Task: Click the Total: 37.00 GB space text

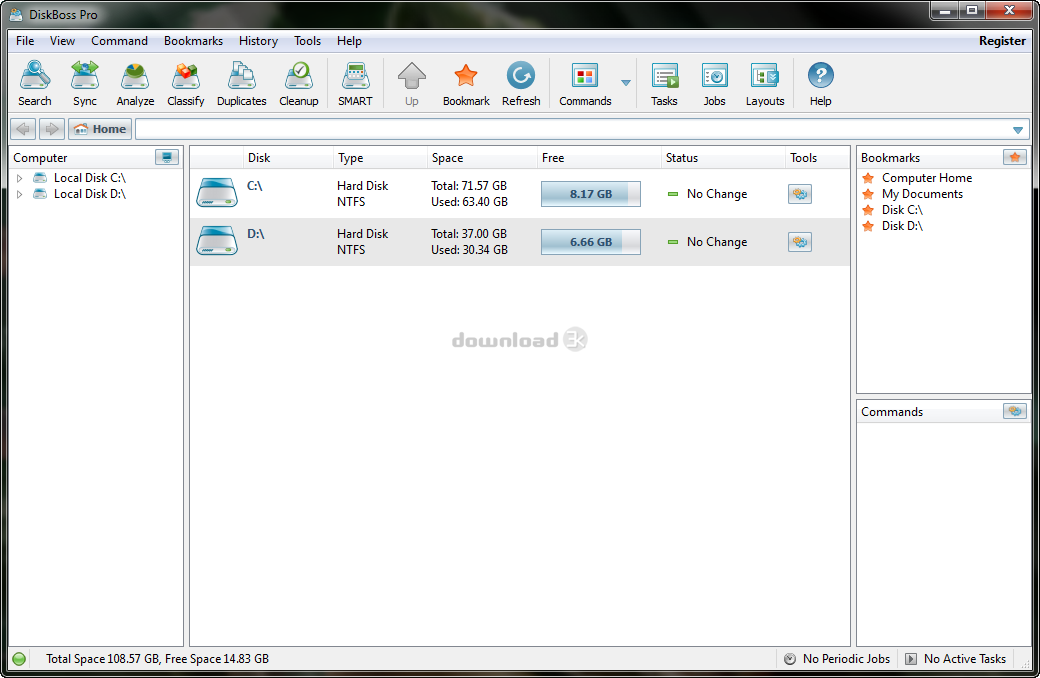Action: pos(469,234)
